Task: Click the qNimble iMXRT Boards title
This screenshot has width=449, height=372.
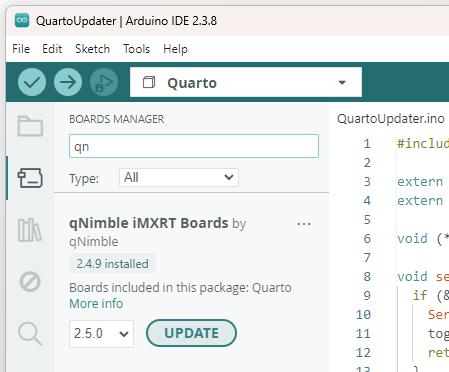Action: click(x=149, y=223)
